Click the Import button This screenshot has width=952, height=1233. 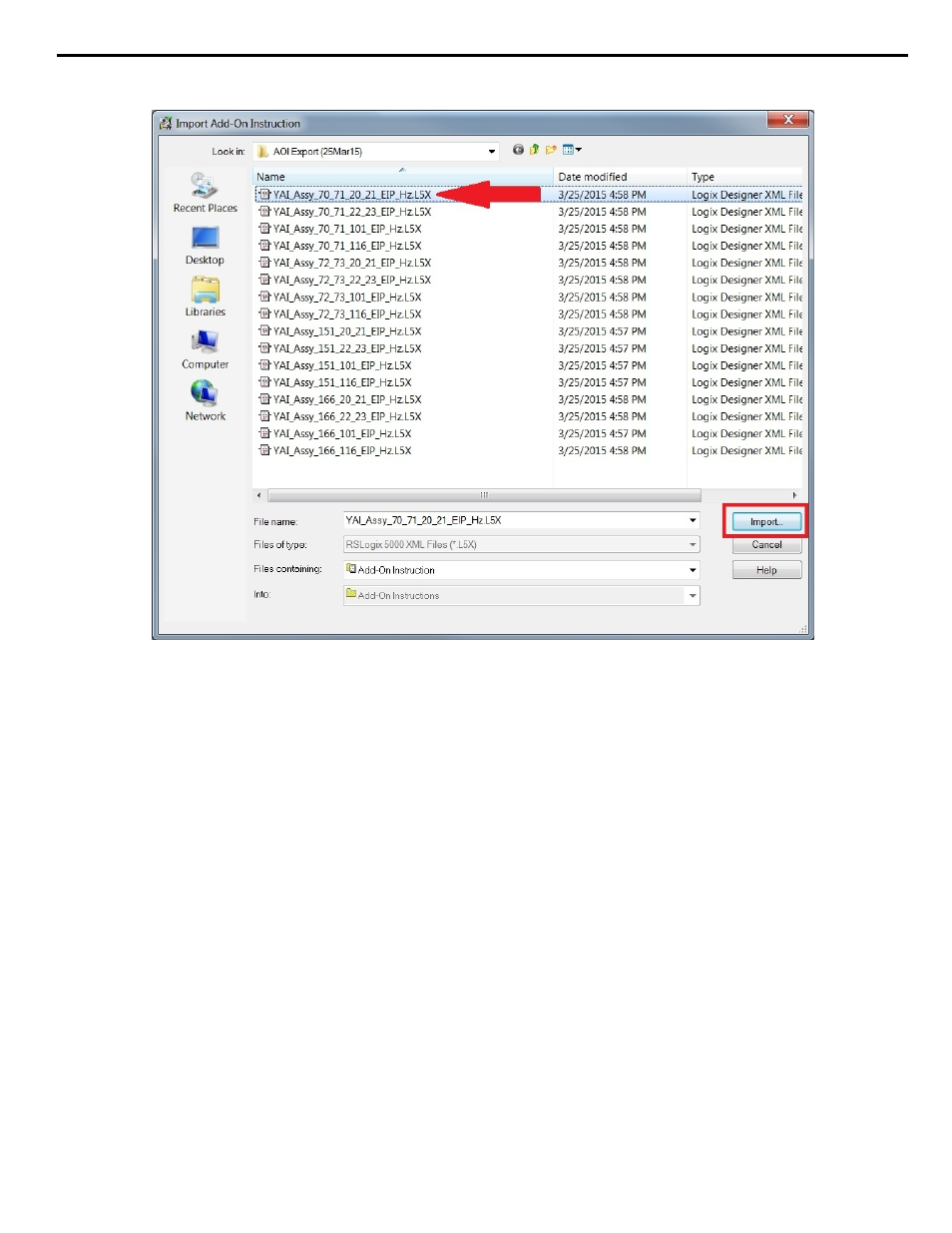click(766, 522)
